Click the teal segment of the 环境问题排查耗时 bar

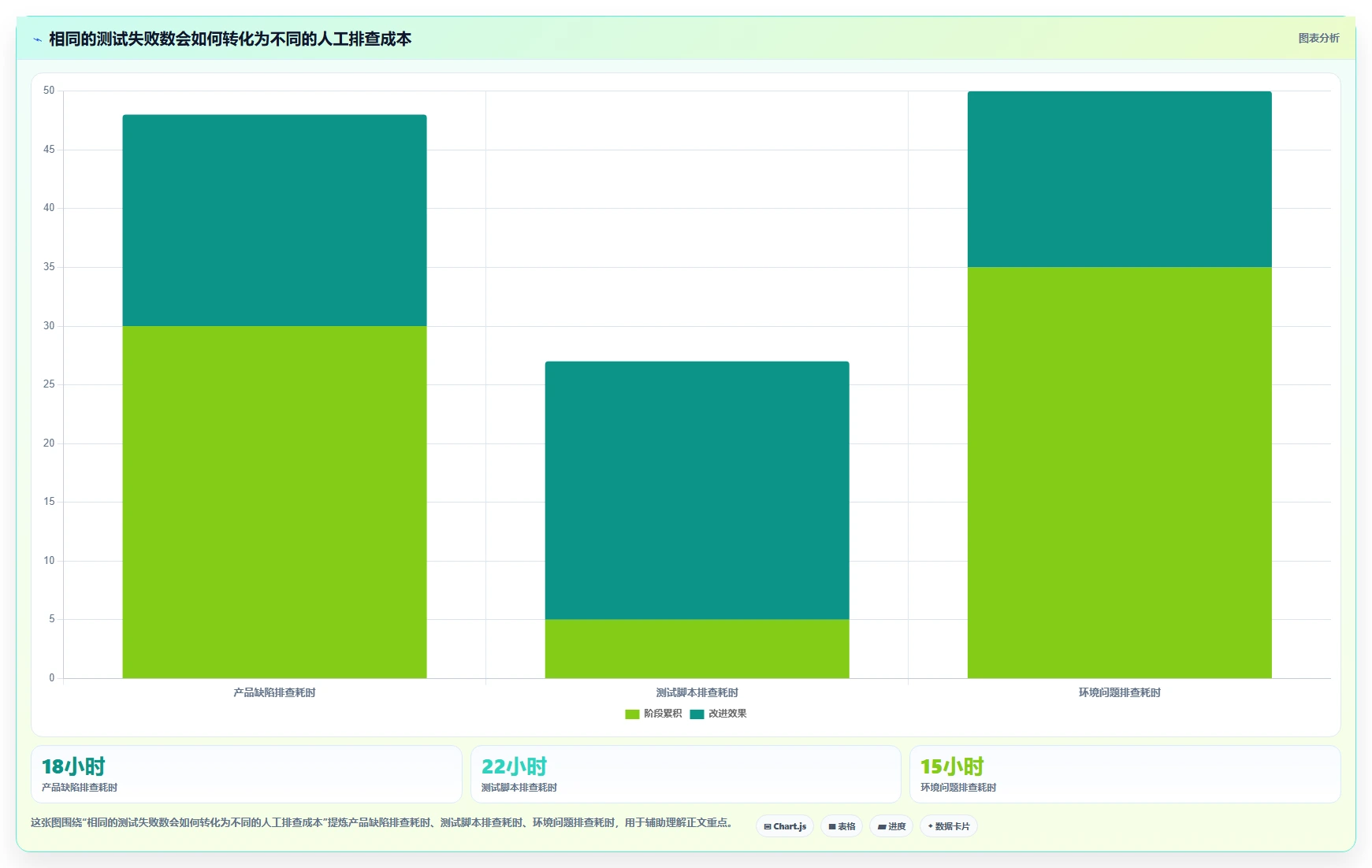(1119, 180)
